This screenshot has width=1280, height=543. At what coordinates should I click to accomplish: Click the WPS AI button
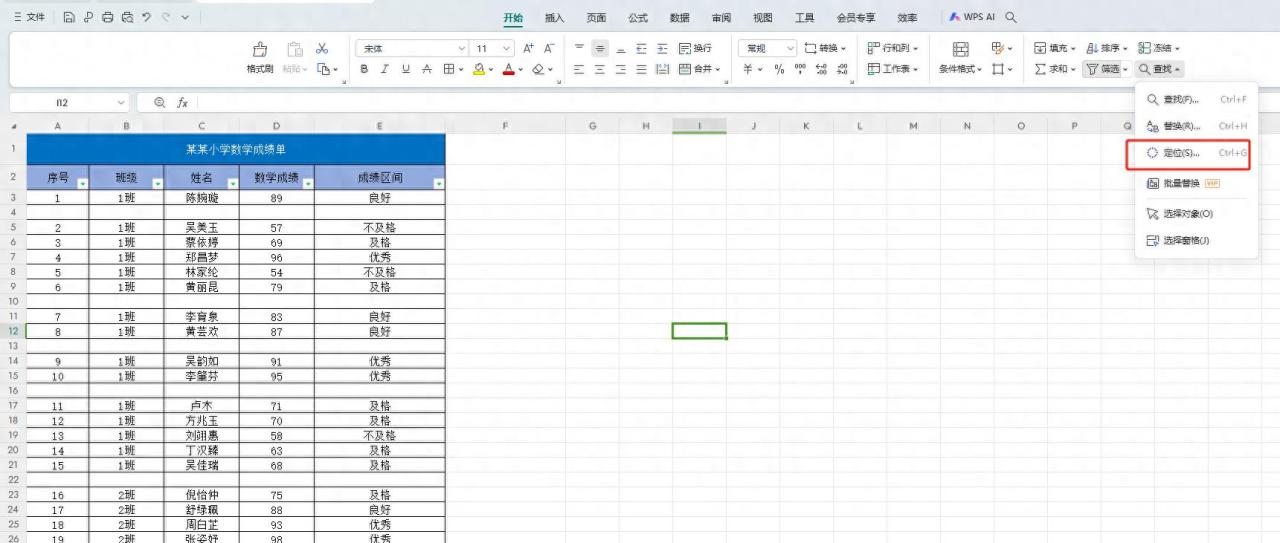(972, 17)
